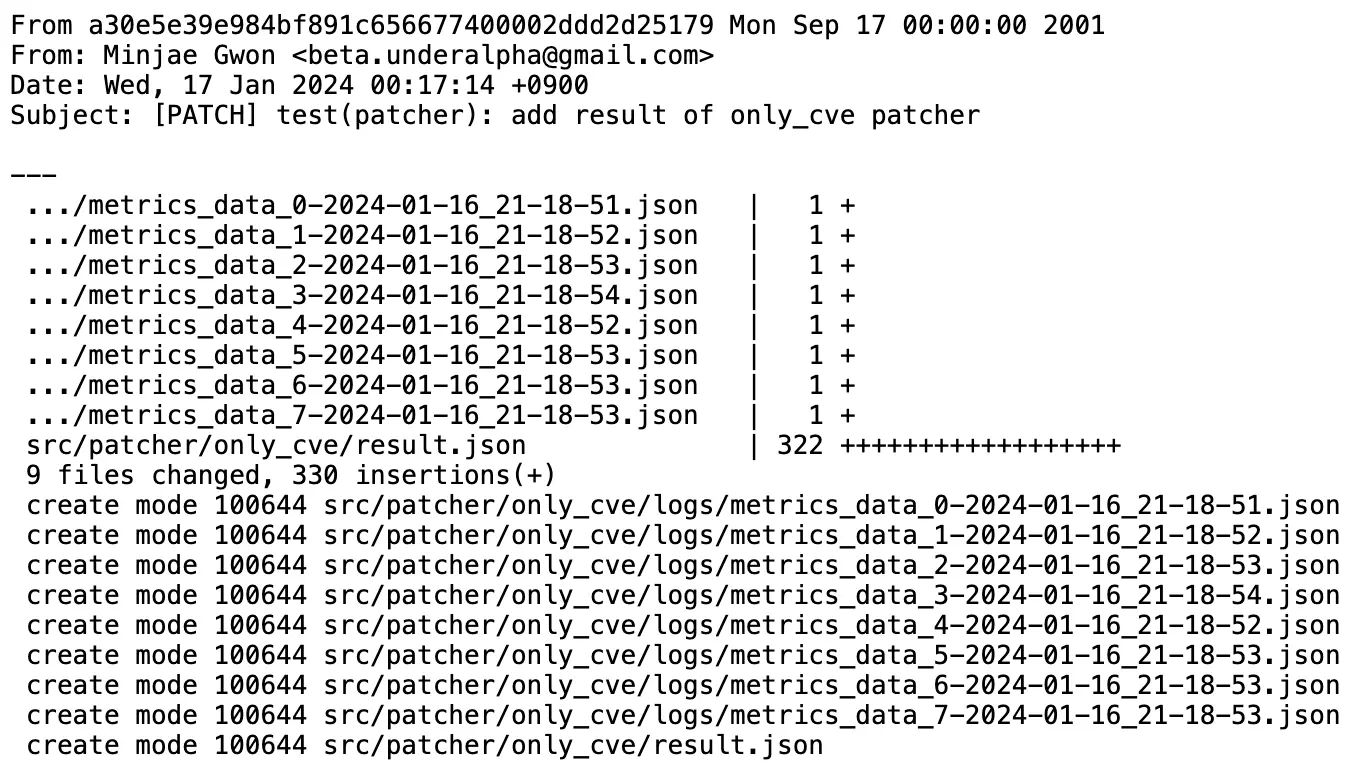Click the plus-sign bar next to 322
This screenshot has height=772, width=1362.
point(981,445)
